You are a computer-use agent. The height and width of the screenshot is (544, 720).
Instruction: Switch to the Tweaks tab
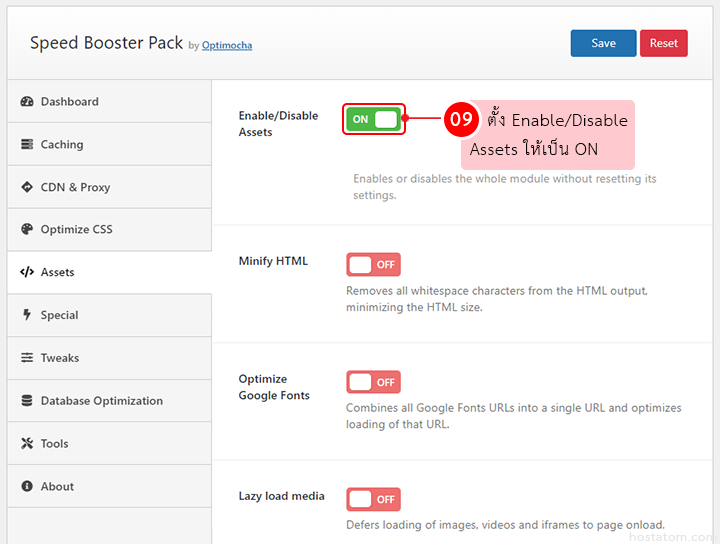(x=60, y=358)
